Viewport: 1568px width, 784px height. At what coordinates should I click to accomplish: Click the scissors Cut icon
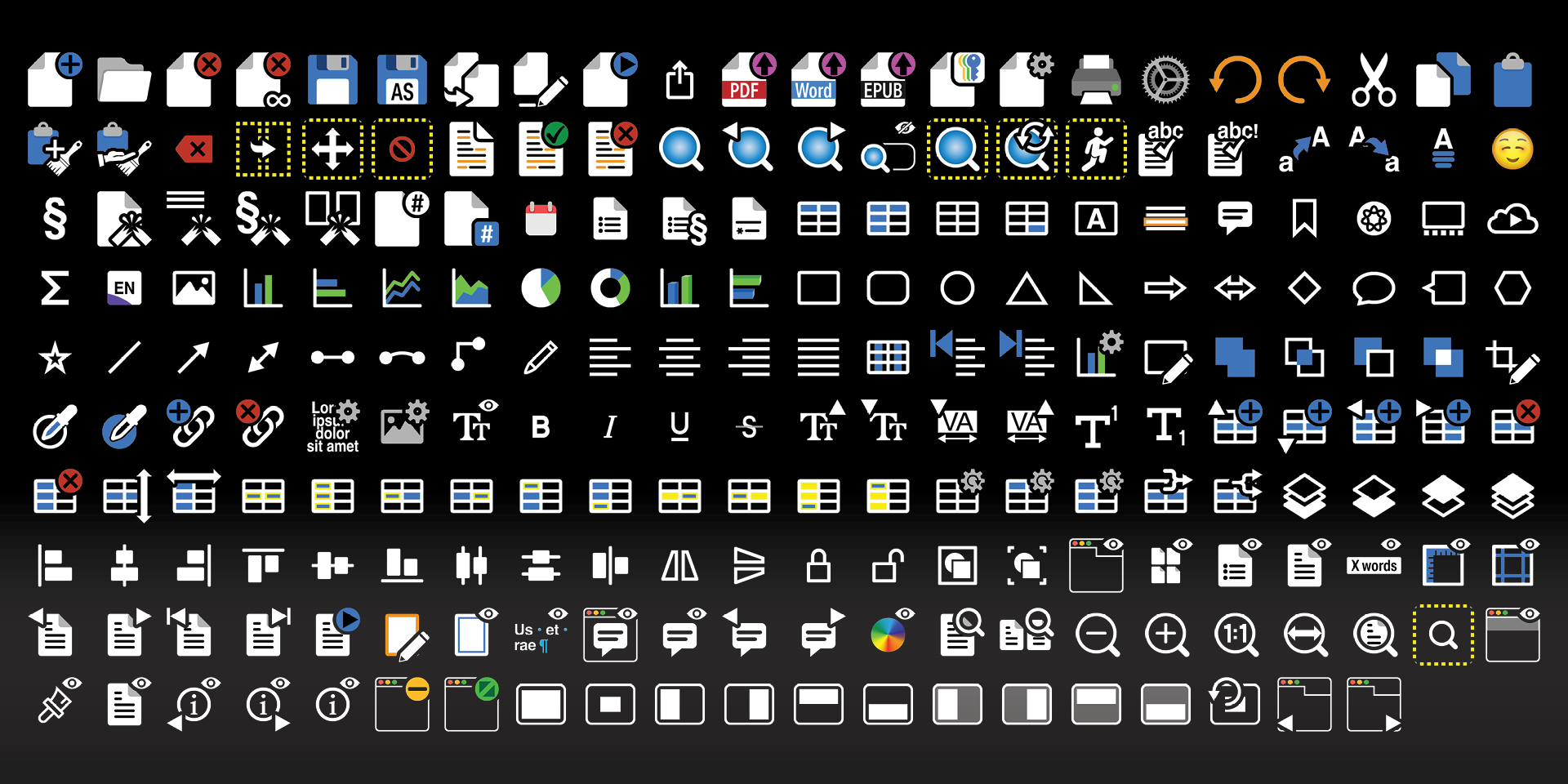(1374, 80)
